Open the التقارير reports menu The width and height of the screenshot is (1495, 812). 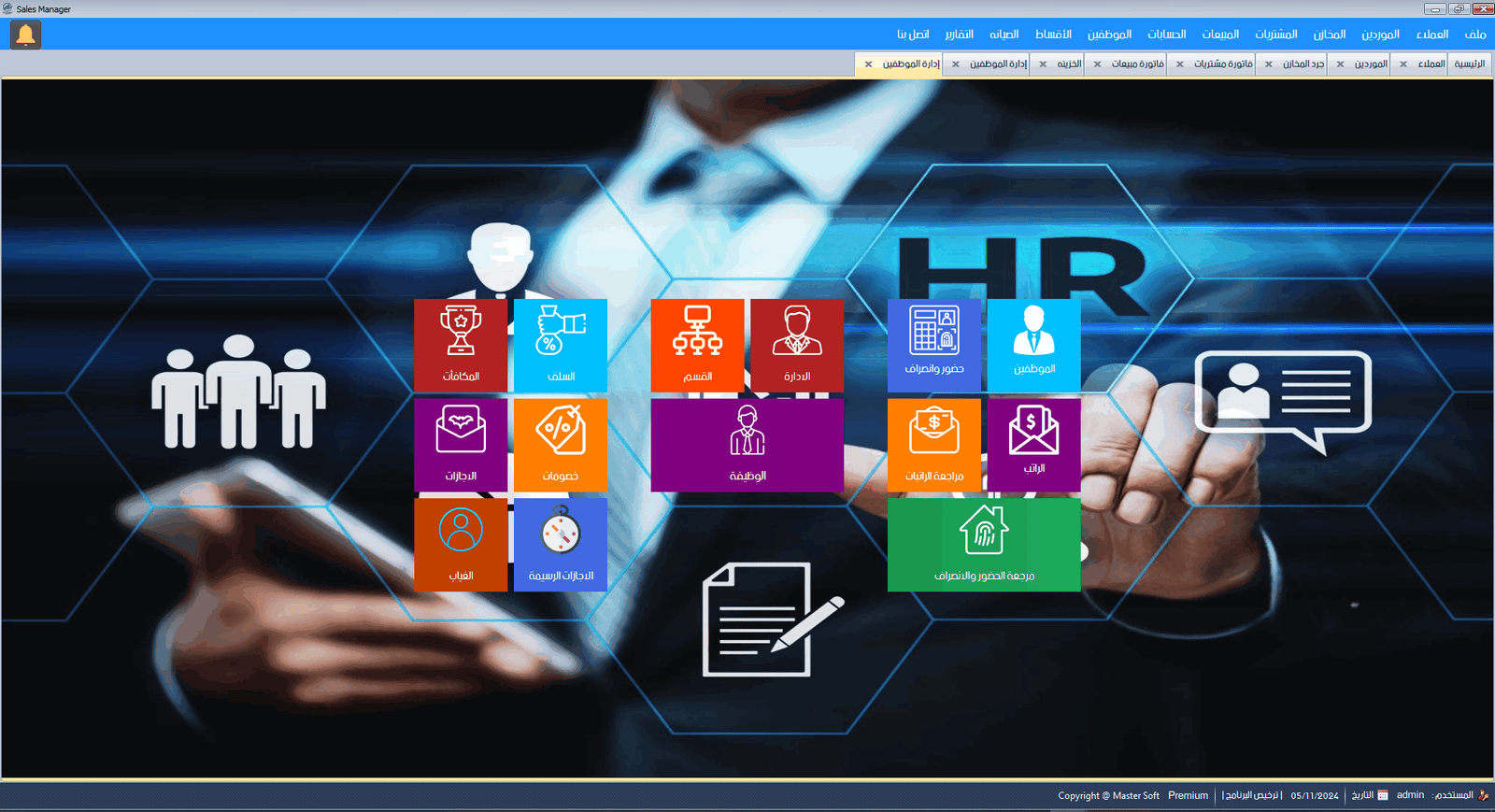(x=959, y=35)
